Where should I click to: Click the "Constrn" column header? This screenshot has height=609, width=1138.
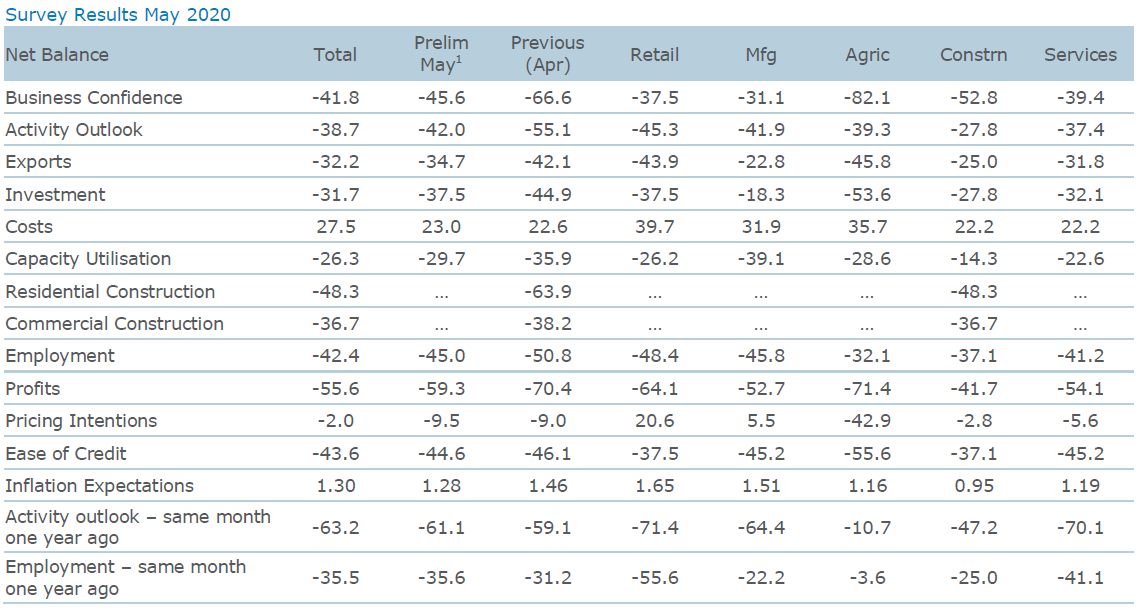point(973,55)
